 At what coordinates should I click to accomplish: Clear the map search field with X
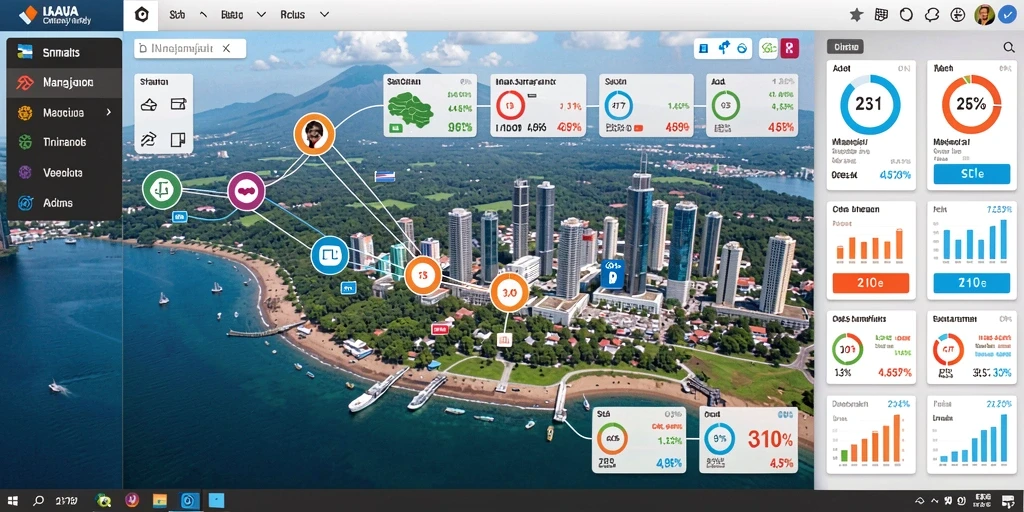tap(226, 48)
